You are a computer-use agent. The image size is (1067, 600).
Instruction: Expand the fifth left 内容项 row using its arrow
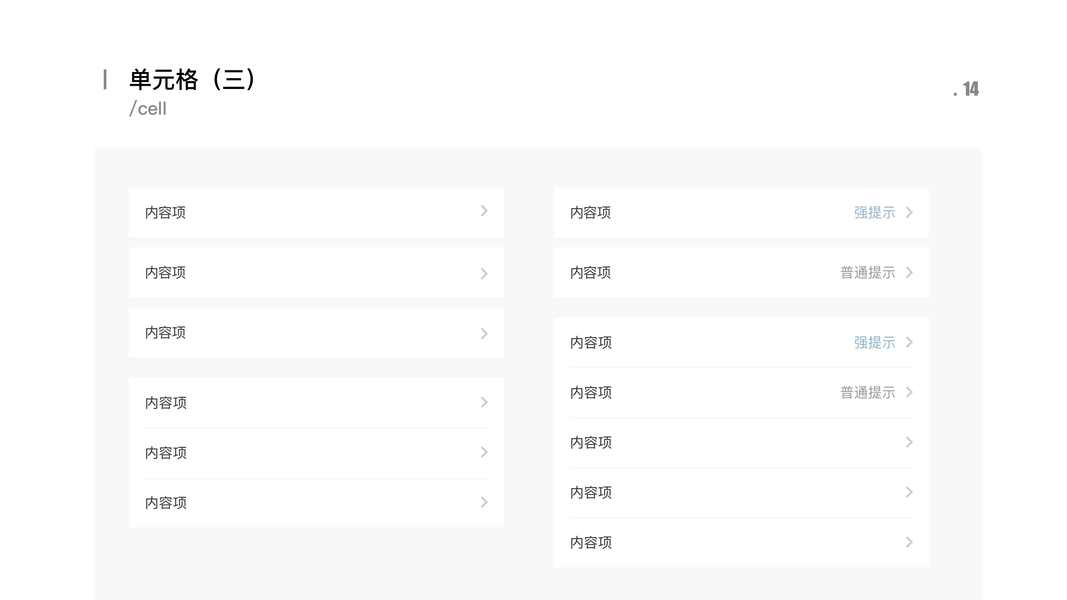(x=484, y=452)
